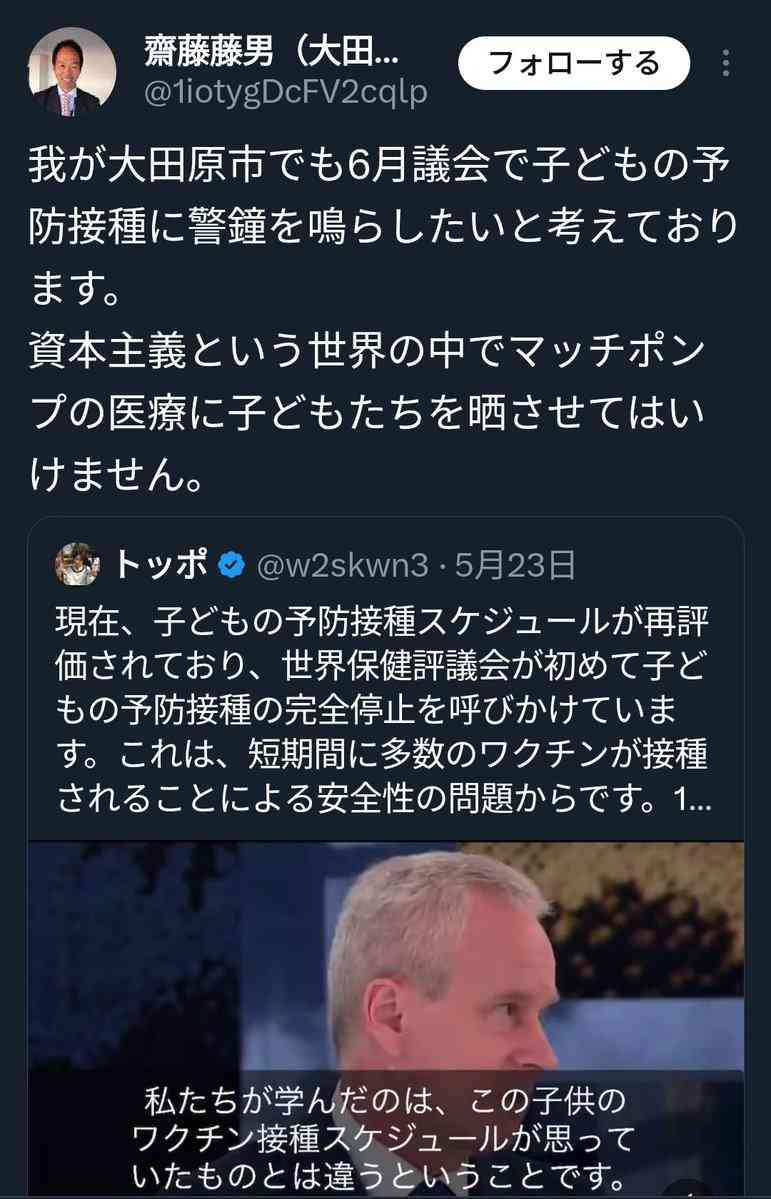Click the quoted author name トッポ
771x1199 pixels.
pyautogui.click(x=161, y=566)
